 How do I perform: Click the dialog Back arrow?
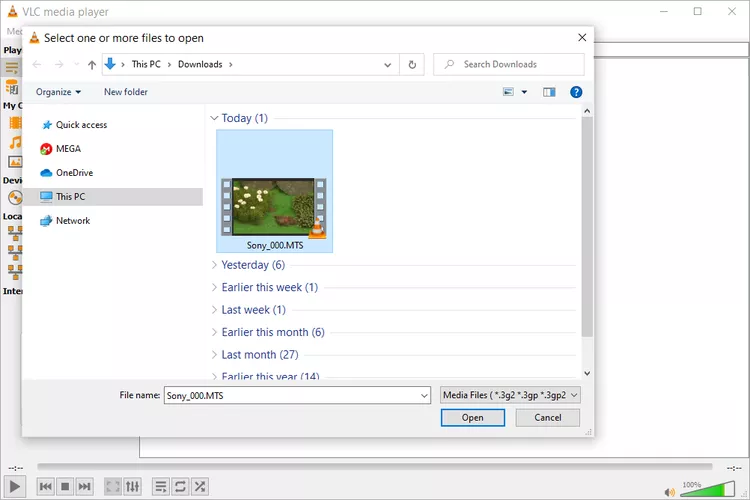[x=37, y=65]
